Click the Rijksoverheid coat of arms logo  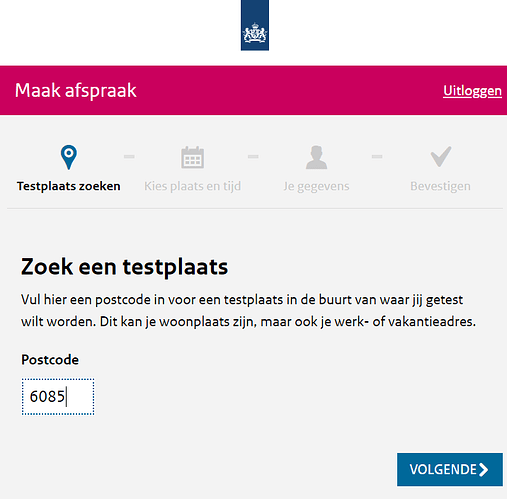255,25
